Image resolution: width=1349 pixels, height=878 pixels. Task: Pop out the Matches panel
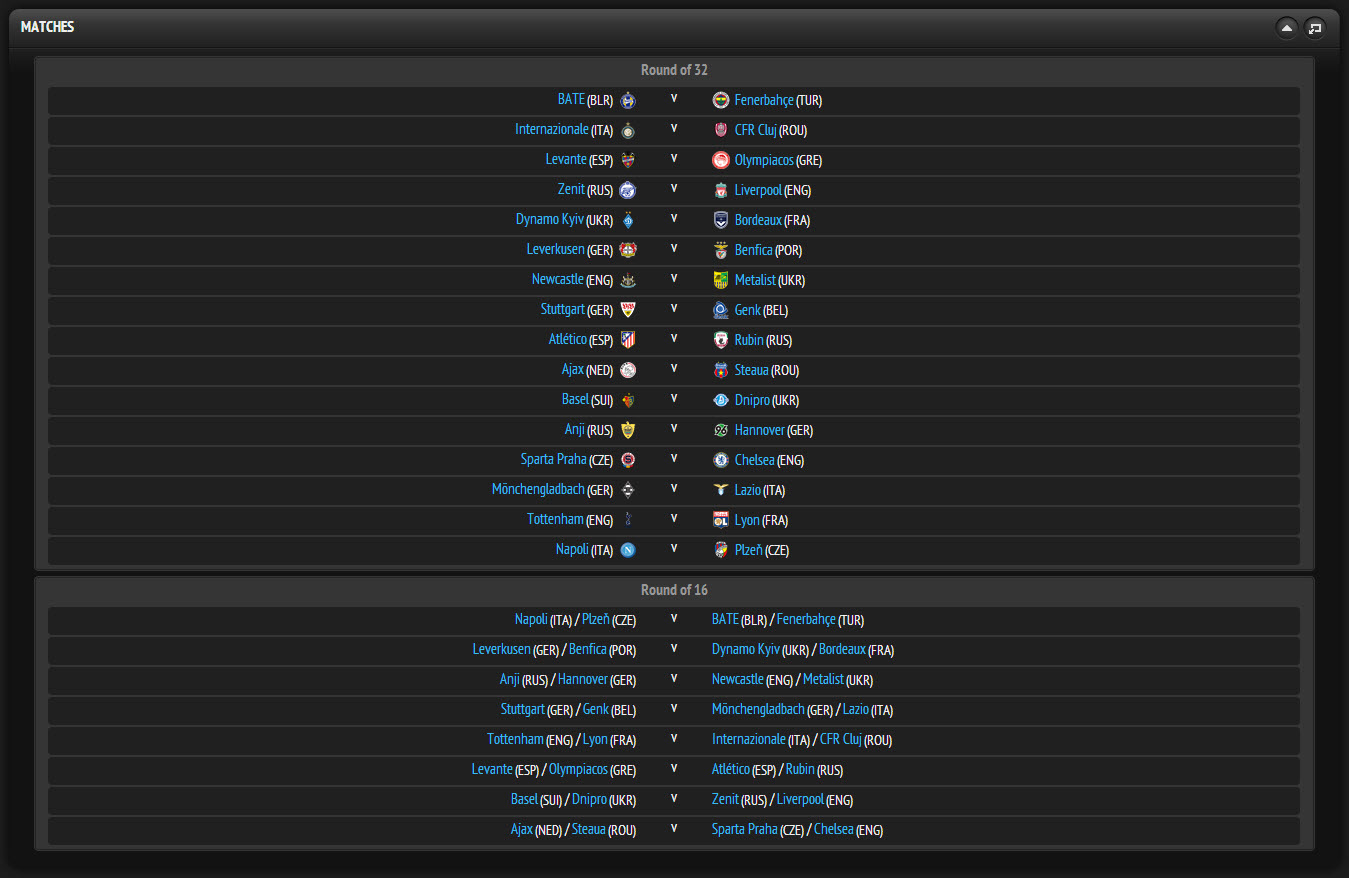(x=1314, y=28)
